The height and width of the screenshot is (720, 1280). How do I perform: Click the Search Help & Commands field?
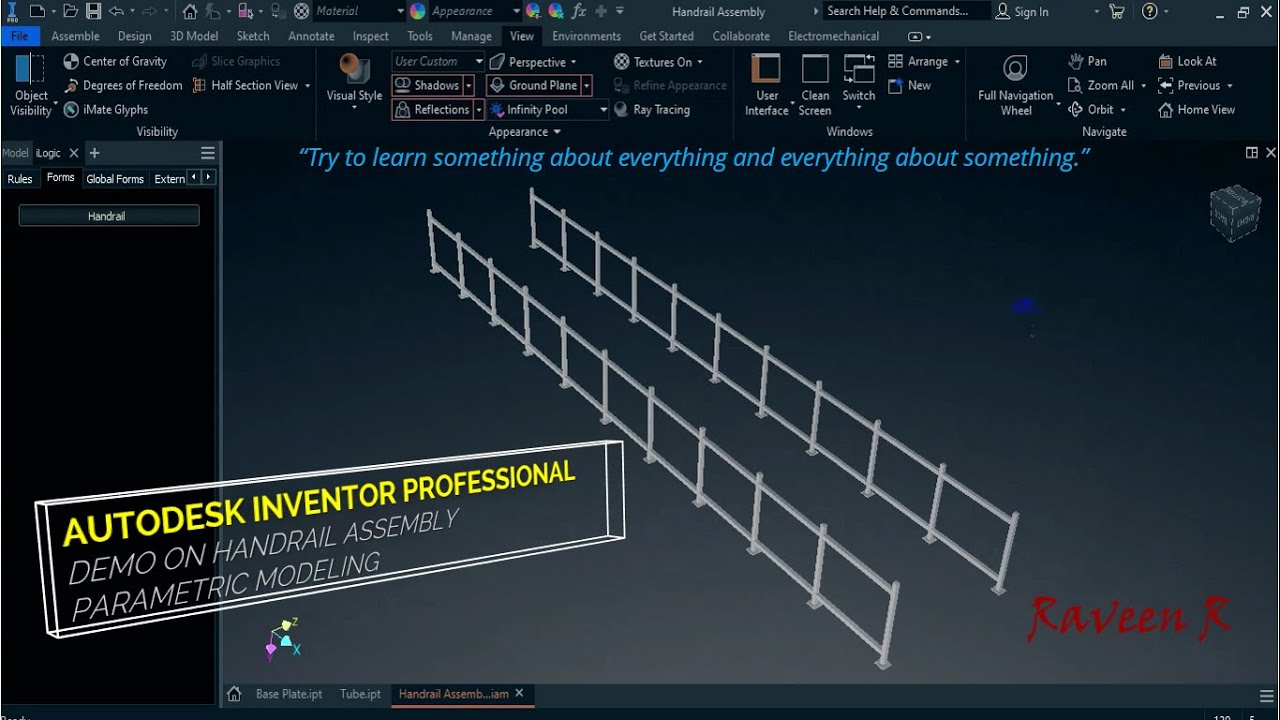[x=905, y=11]
